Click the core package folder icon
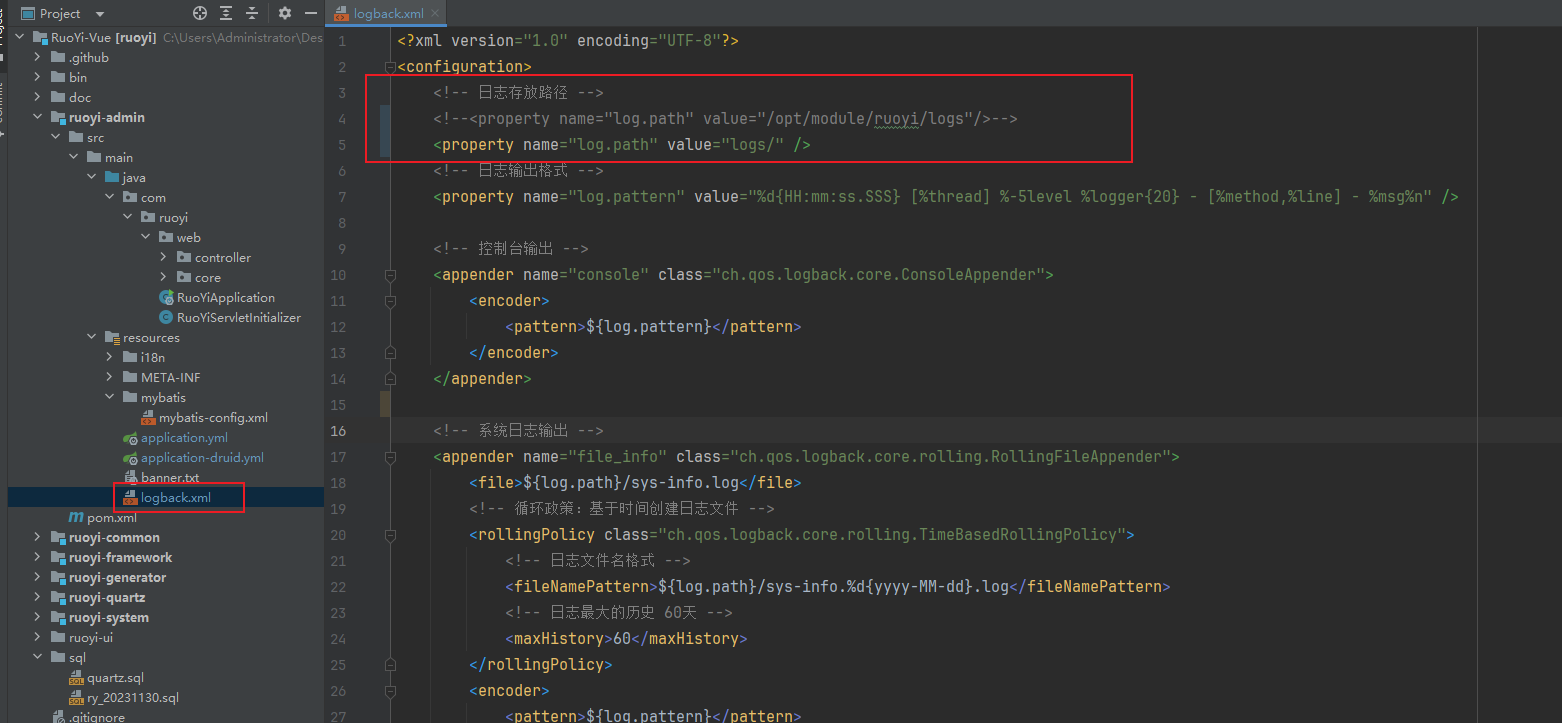Screen dimensions: 1562x723 184,277
